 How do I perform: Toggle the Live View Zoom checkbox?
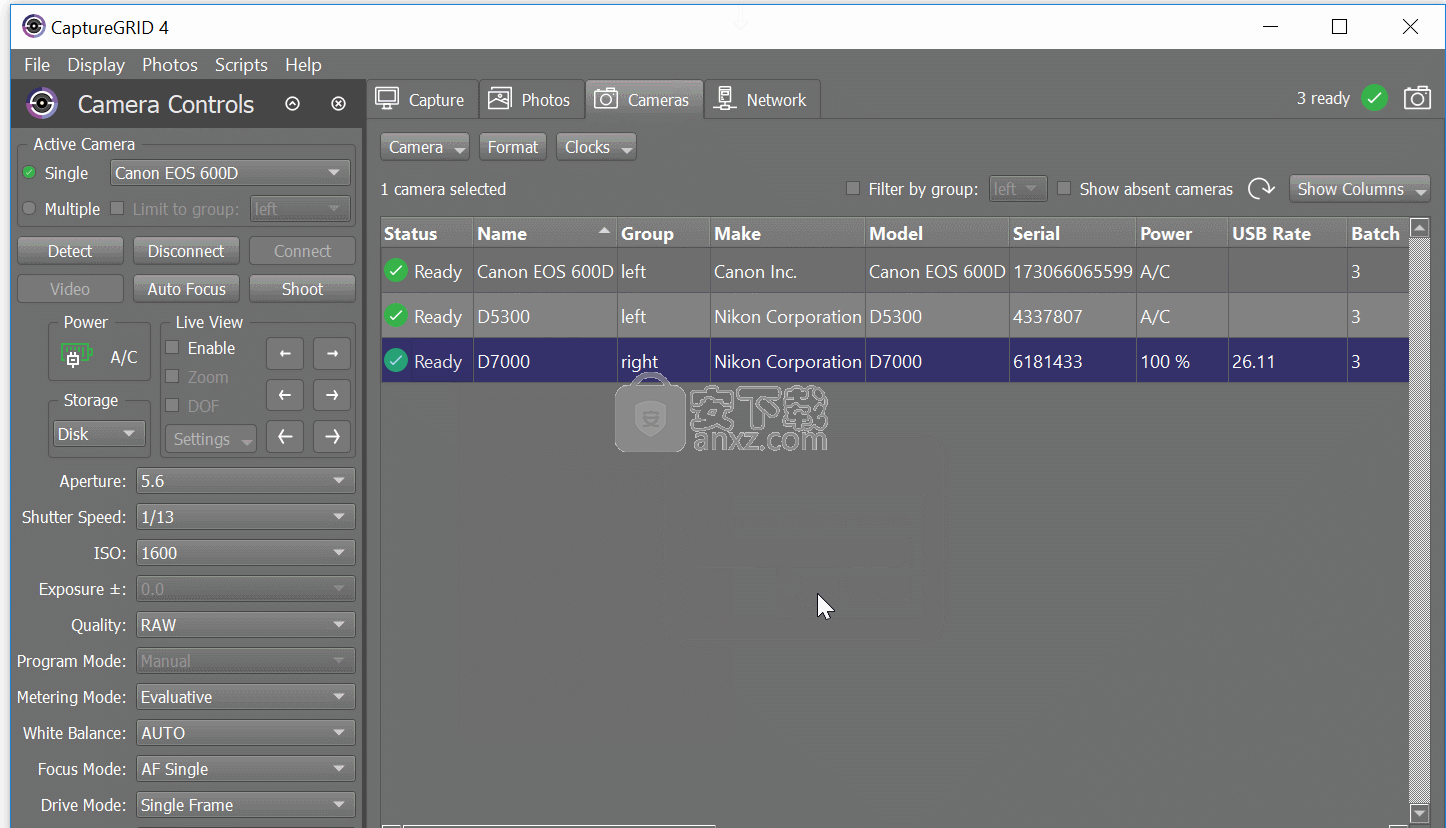[172, 377]
